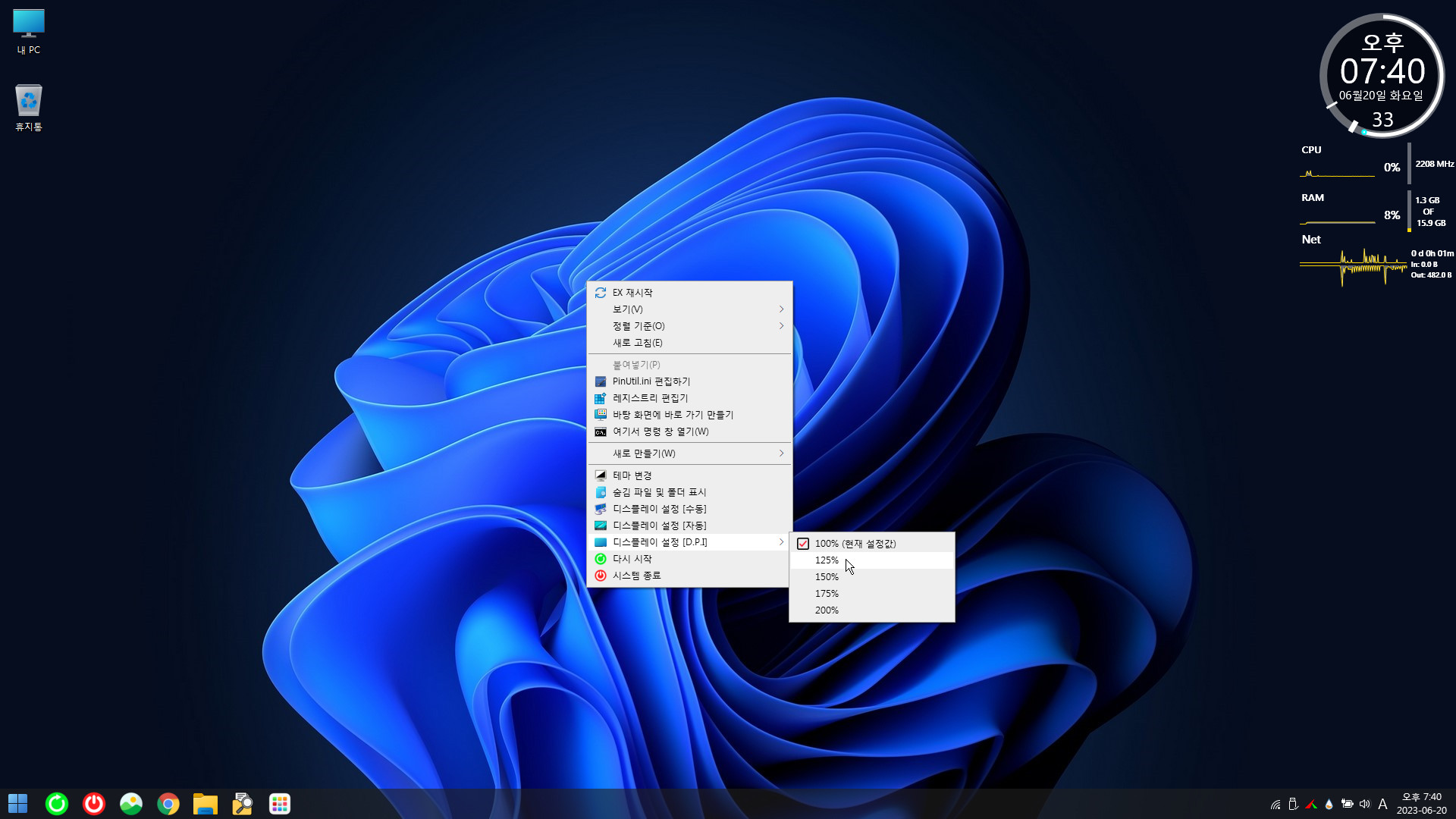Expand 디스플레이 설정 [D.P.I] submenu
1456x819 pixels.
[689, 542]
